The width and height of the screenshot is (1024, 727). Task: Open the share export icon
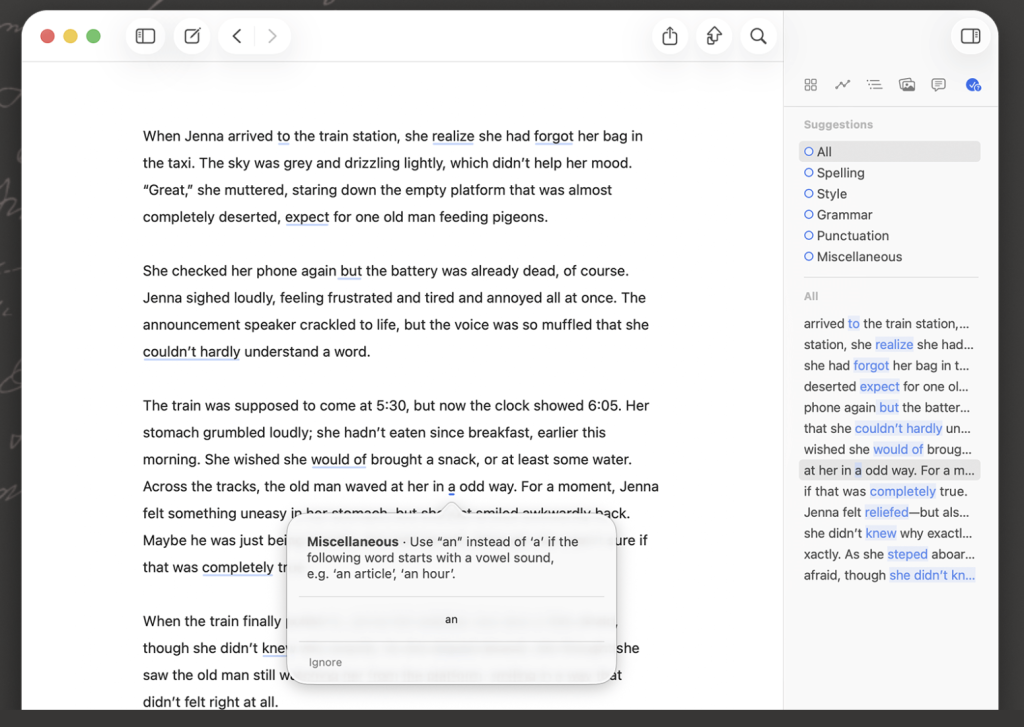coord(670,37)
